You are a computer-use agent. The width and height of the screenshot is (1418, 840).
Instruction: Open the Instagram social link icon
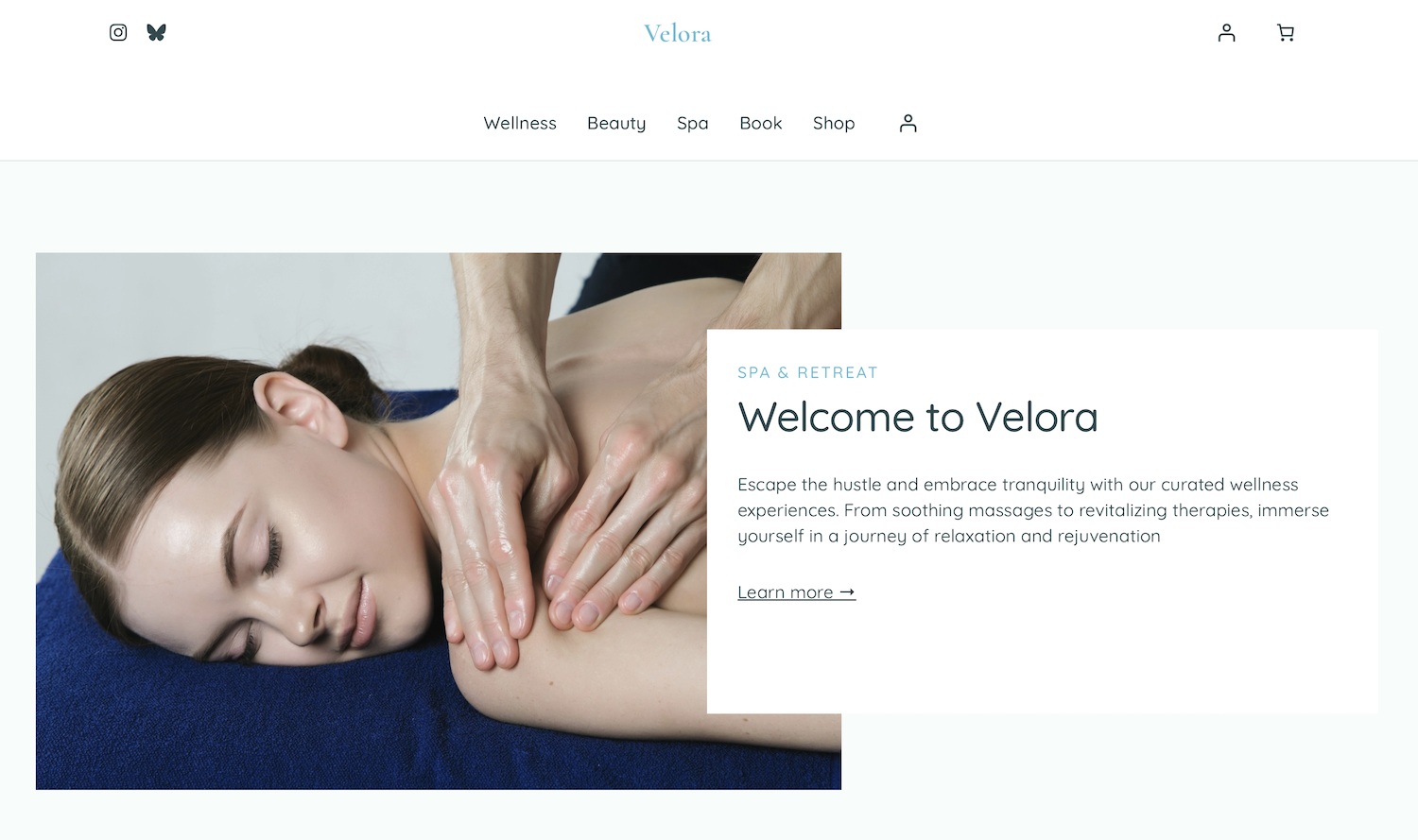[x=118, y=32]
